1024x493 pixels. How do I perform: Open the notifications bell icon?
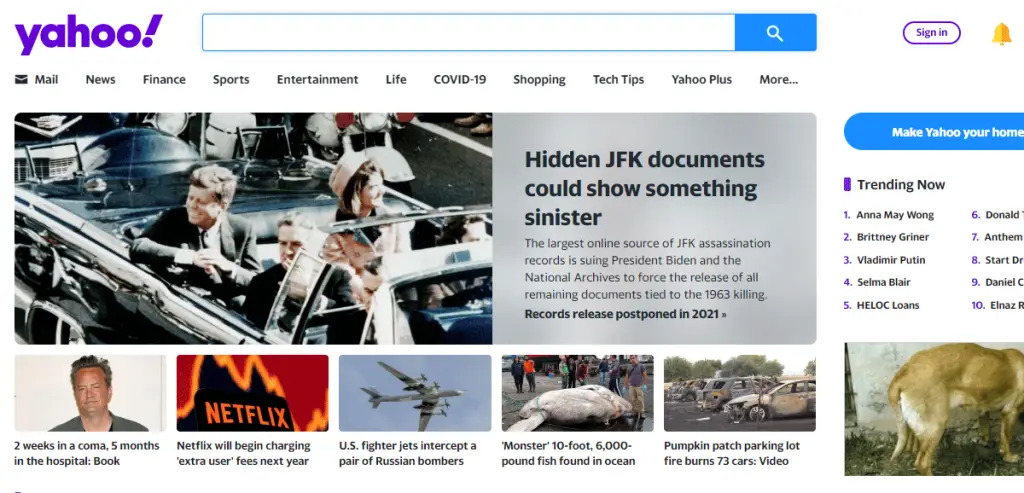pos(1001,33)
